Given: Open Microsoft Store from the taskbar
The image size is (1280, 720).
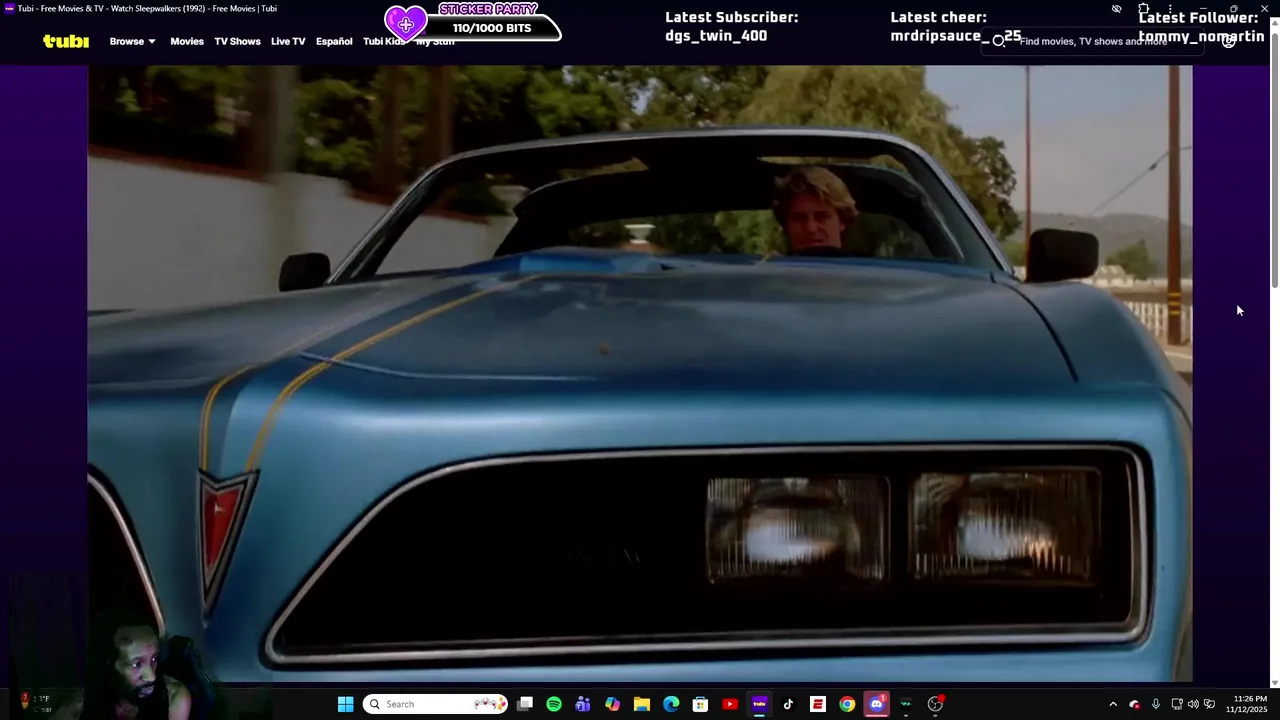Looking at the screenshot, I should click(x=700, y=704).
